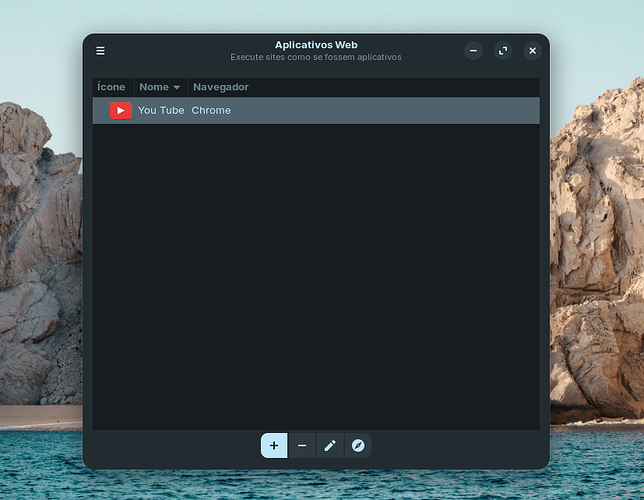This screenshot has width=644, height=500.
Task: Click the Navegador column header
Action: [220, 87]
